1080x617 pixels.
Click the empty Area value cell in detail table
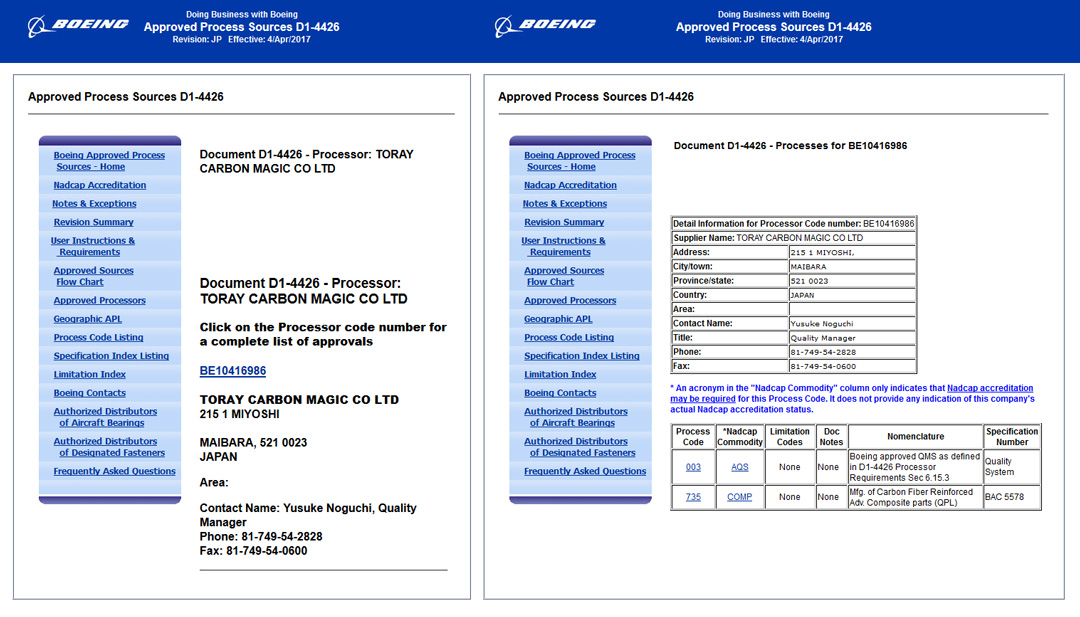point(852,309)
